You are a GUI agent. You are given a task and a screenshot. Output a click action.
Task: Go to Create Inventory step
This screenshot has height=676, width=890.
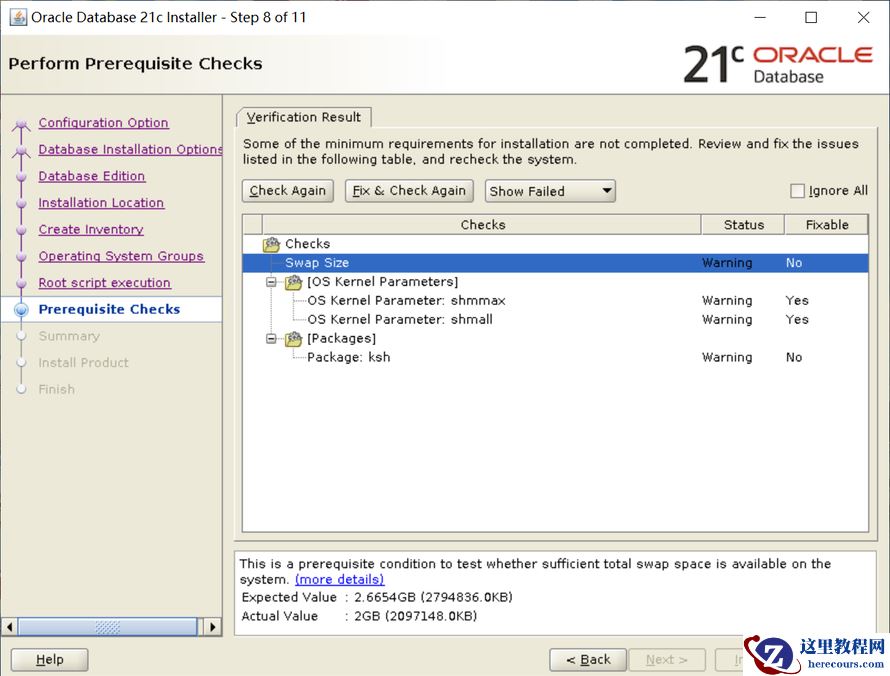click(x=91, y=229)
